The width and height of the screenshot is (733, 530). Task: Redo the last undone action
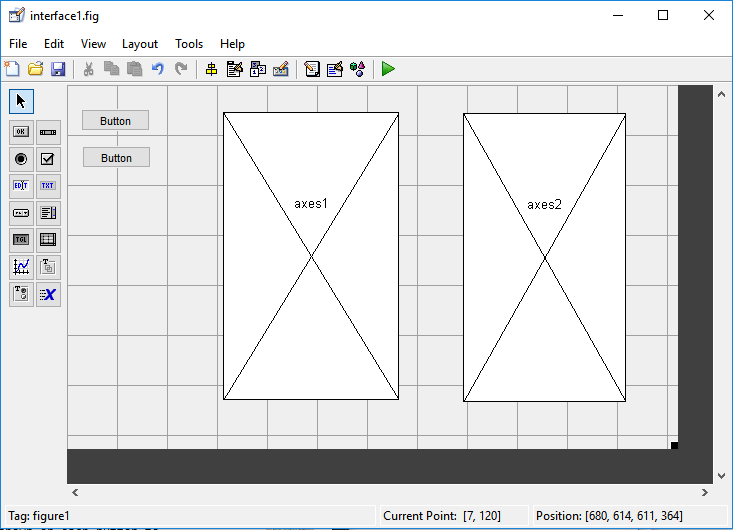coord(180,69)
